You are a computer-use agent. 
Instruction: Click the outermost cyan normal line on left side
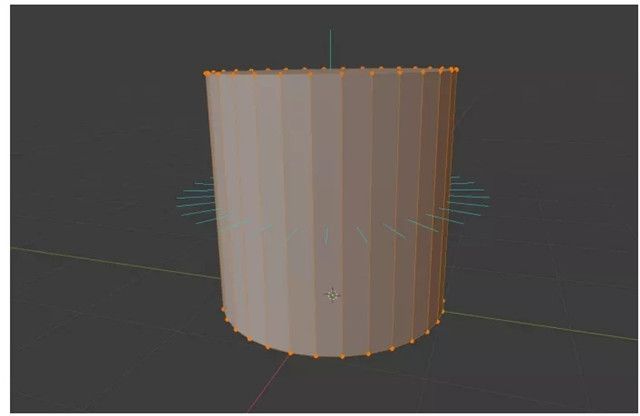[x=196, y=198]
